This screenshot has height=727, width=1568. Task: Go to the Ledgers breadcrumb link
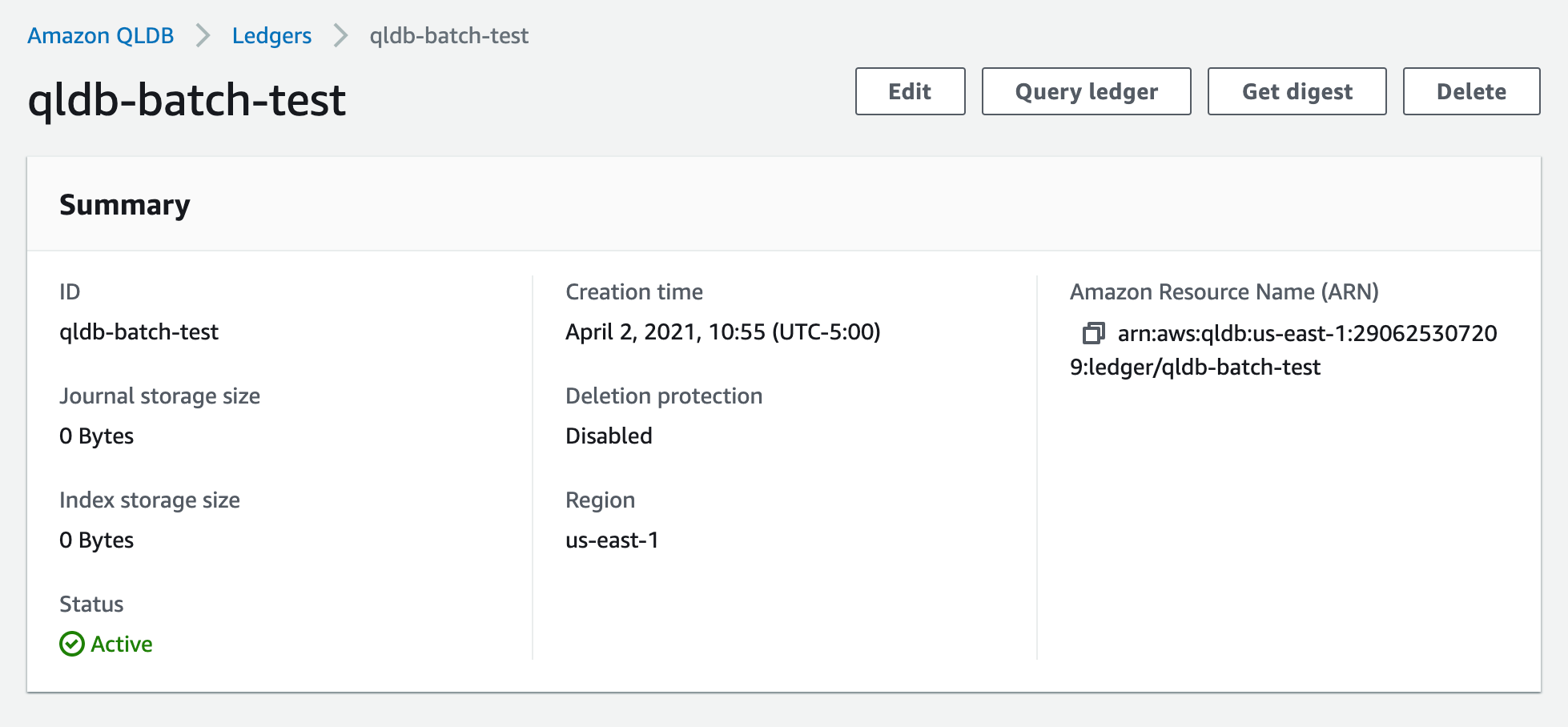coord(271,36)
